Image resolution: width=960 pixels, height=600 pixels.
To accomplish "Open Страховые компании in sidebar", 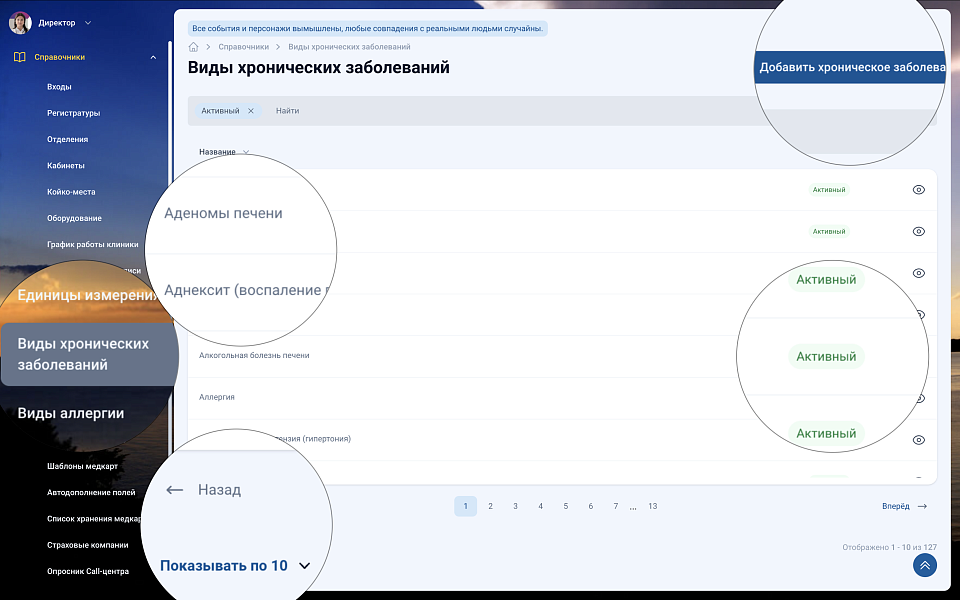I will click(87, 545).
